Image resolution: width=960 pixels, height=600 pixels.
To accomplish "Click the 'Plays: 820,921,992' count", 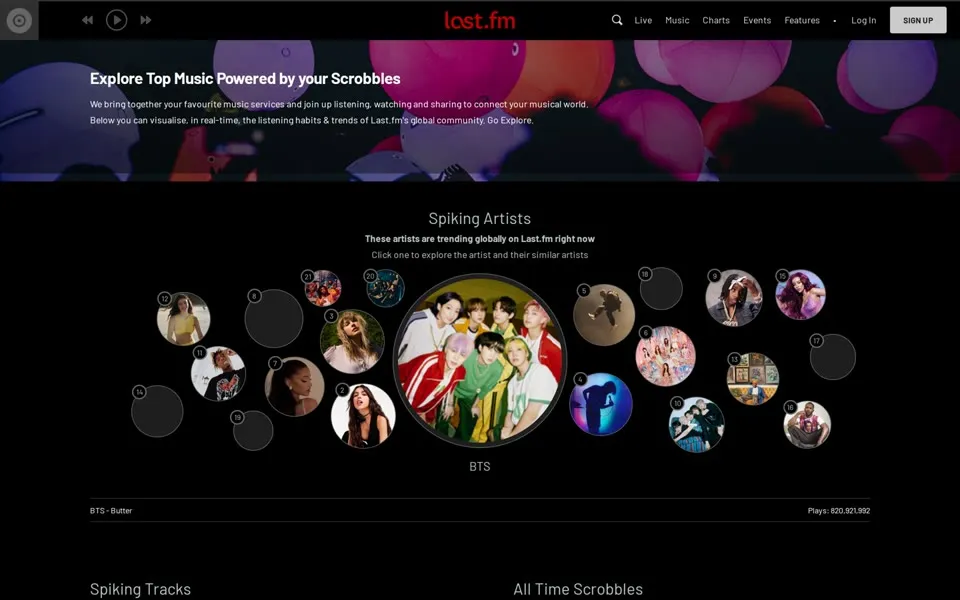I will click(x=839, y=511).
